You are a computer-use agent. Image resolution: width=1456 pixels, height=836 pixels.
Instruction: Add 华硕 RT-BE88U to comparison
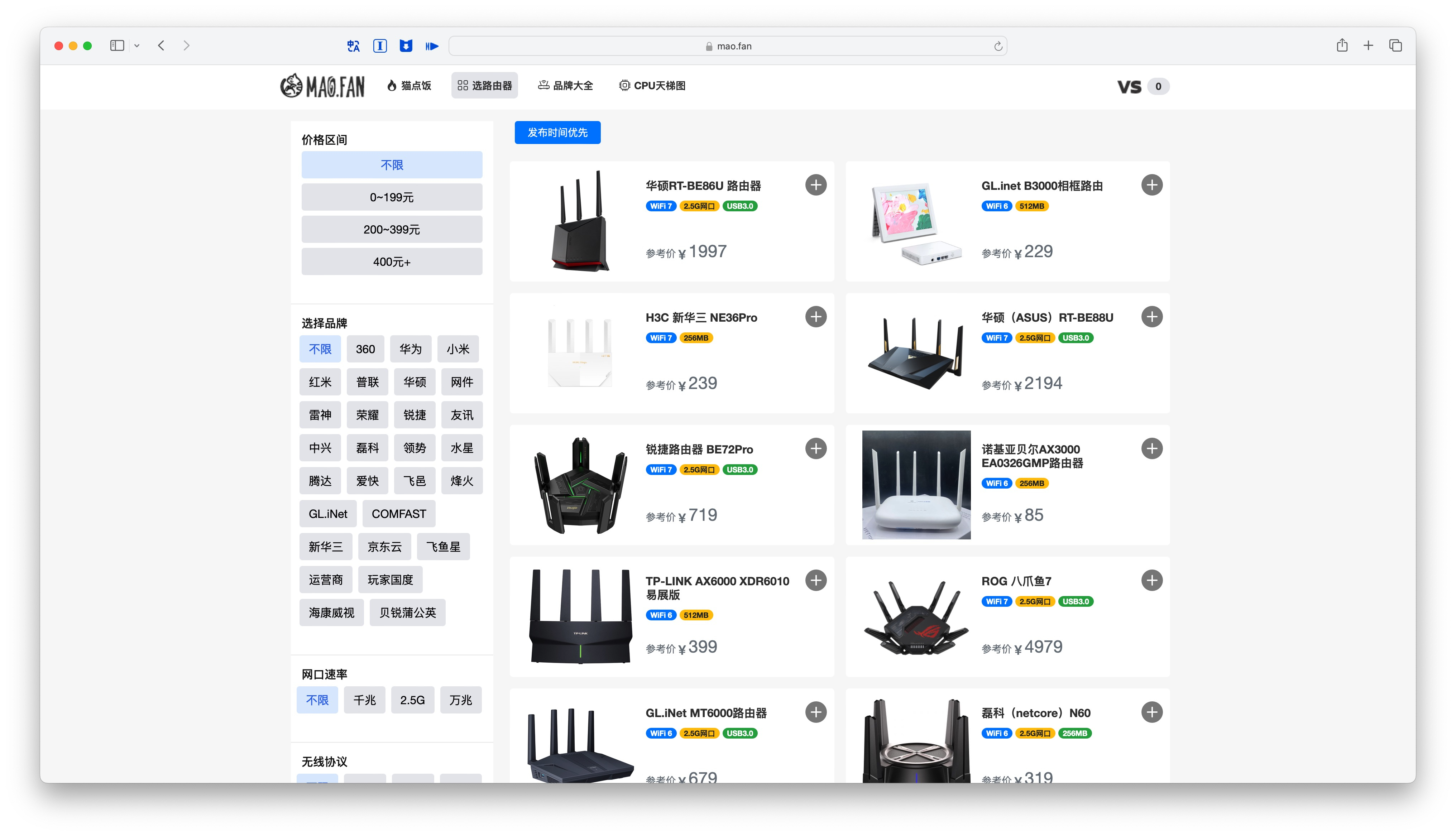(1151, 317)
